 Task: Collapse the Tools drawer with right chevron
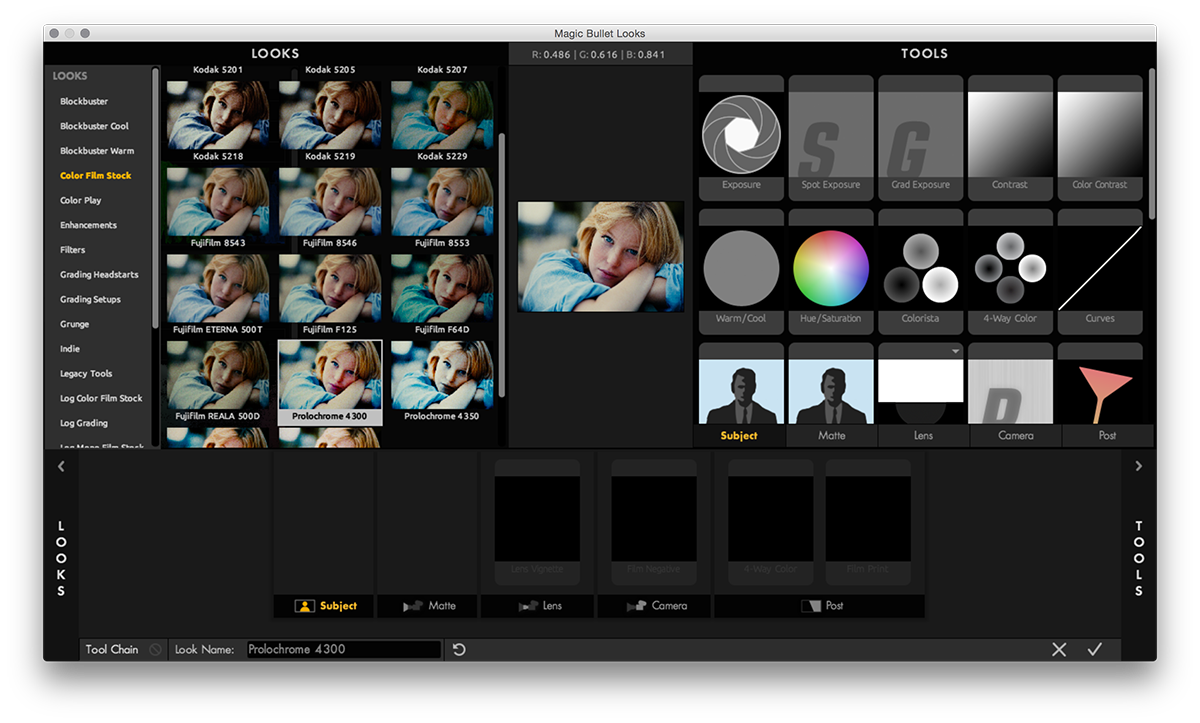[x=1138, y=466]
